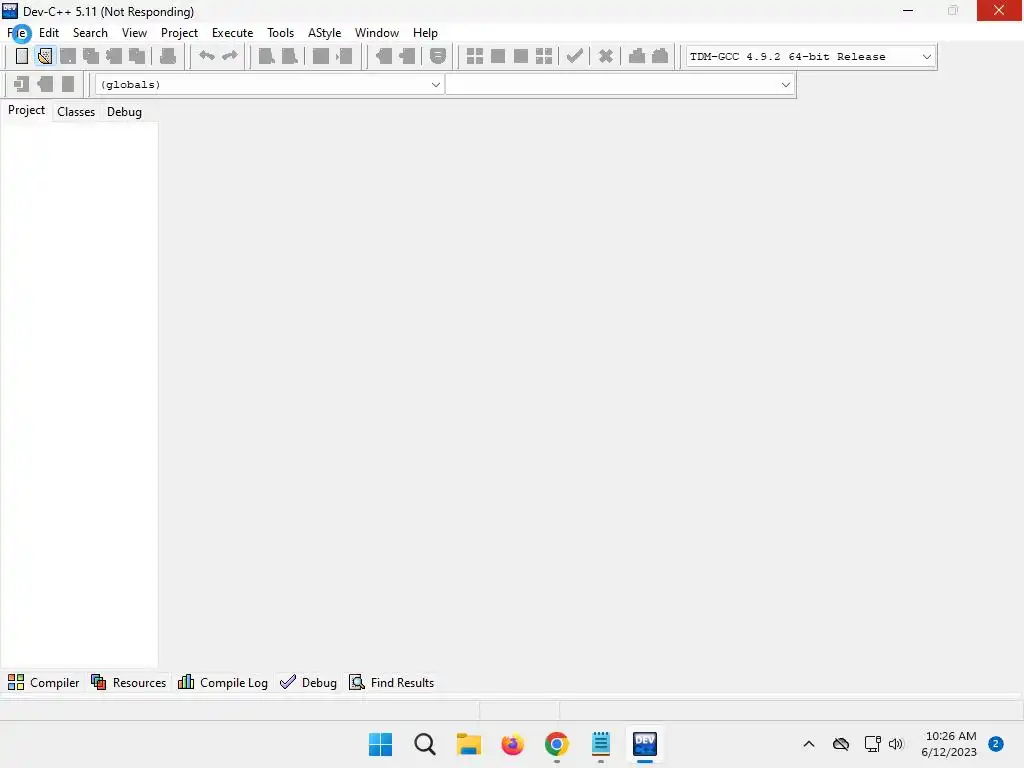The image size is (1024, 768).
Task: Click the notification badge showing 2
Action: pyautogui.click(x=996, y=744)
